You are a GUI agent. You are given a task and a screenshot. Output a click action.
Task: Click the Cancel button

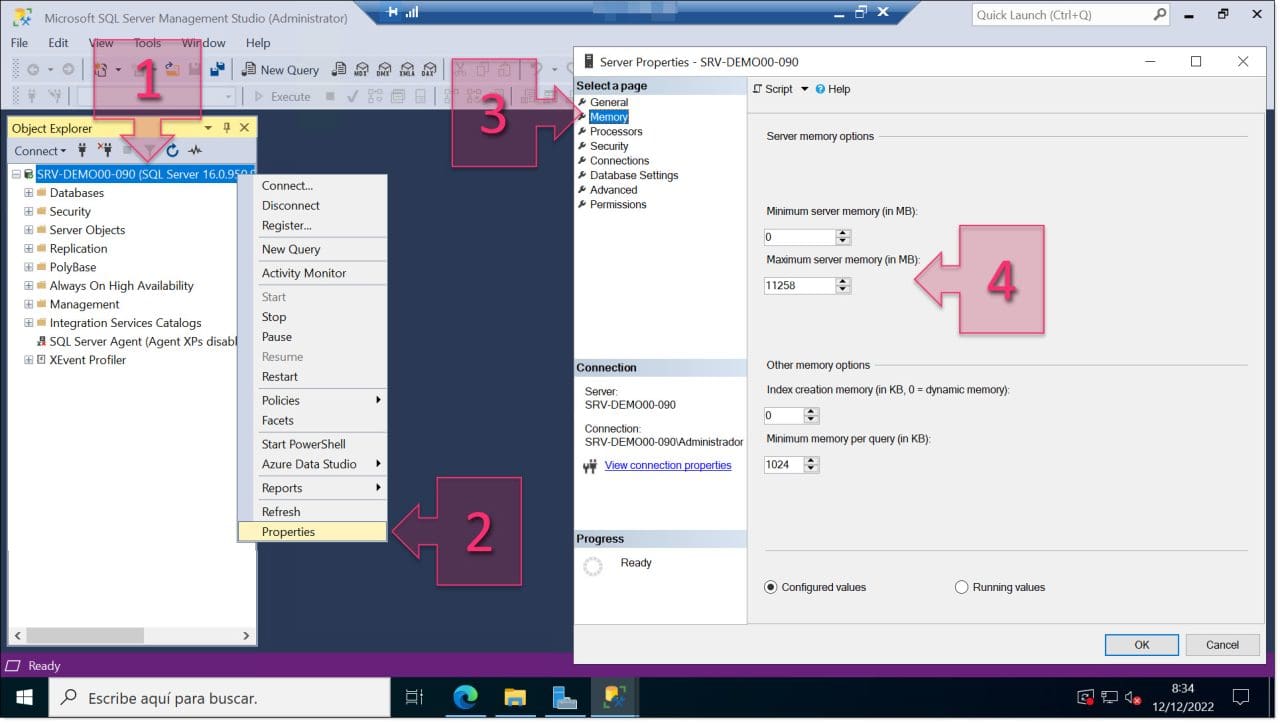[x=1222, y=645]
